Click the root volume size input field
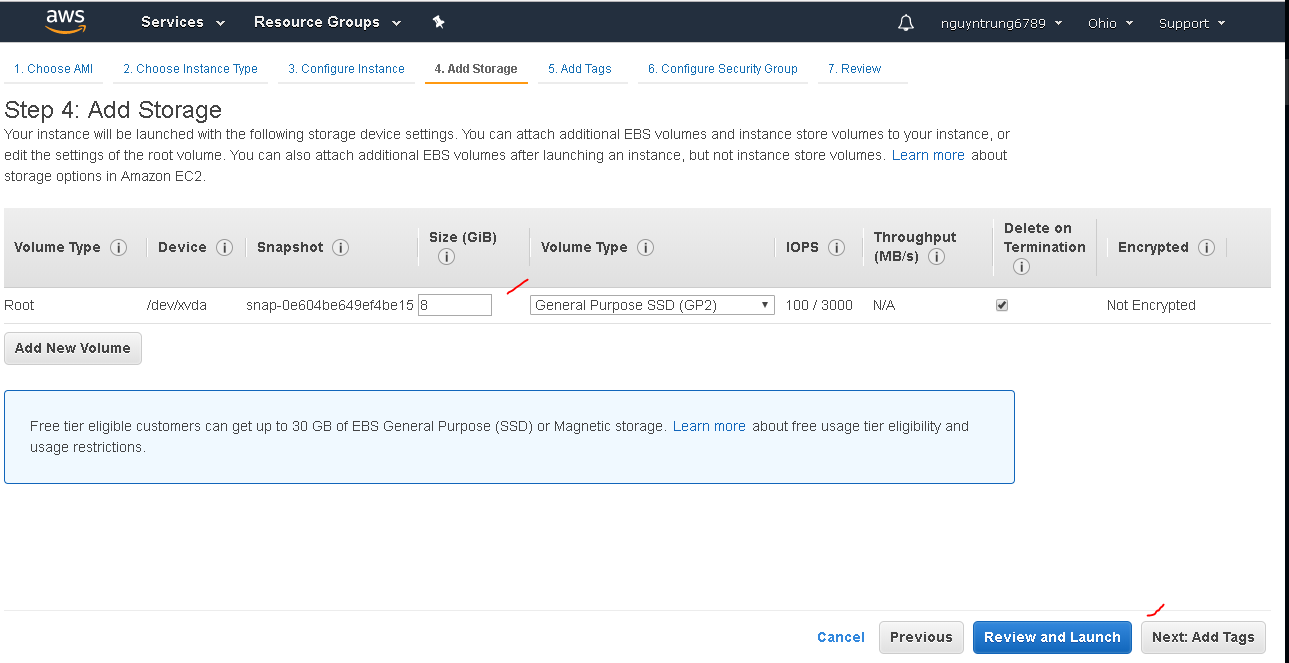 coord(455,305)
